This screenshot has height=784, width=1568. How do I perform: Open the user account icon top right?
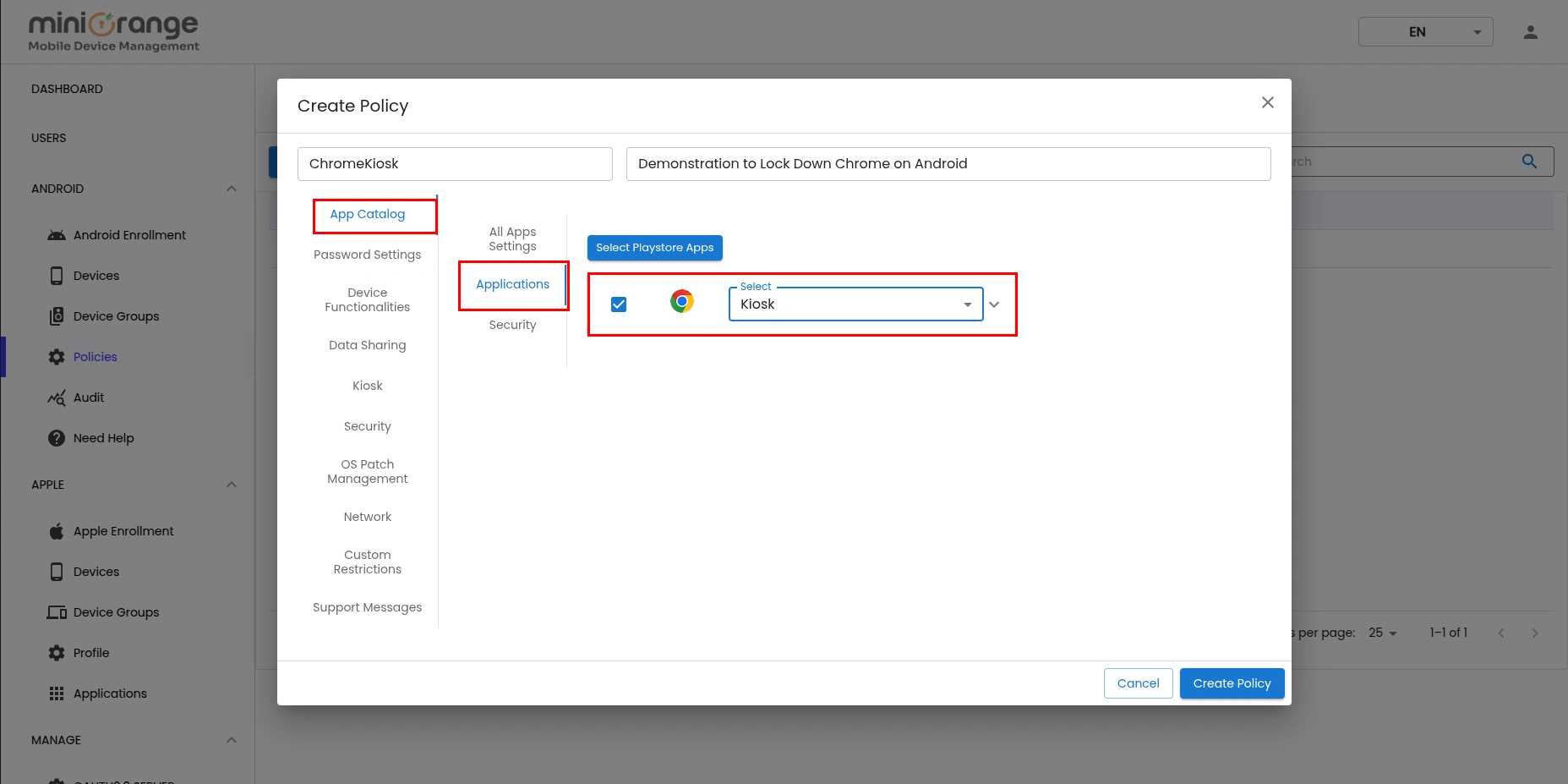click(x=1530, y=31)
